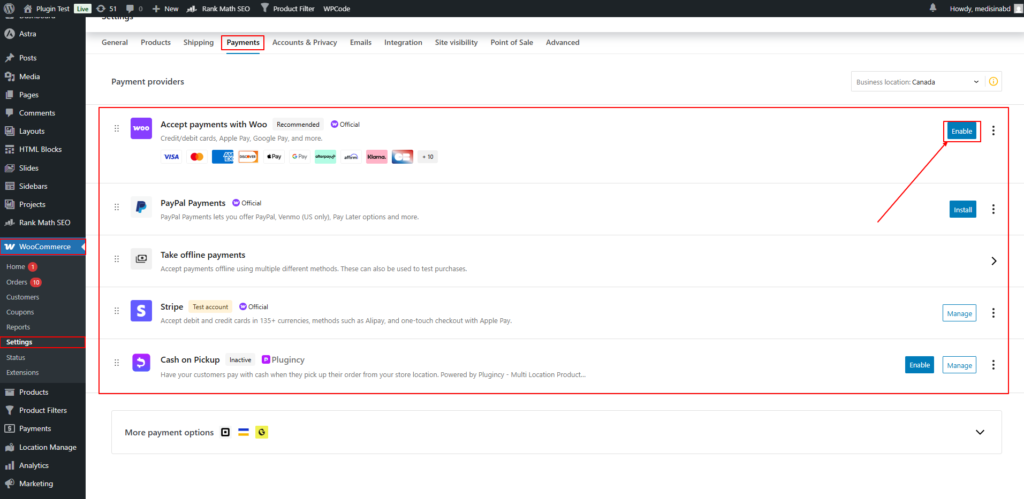Viewport: 1024px width, 499px height.
Task: Open Orders in WooCommerce submenu
Action: 17,282
